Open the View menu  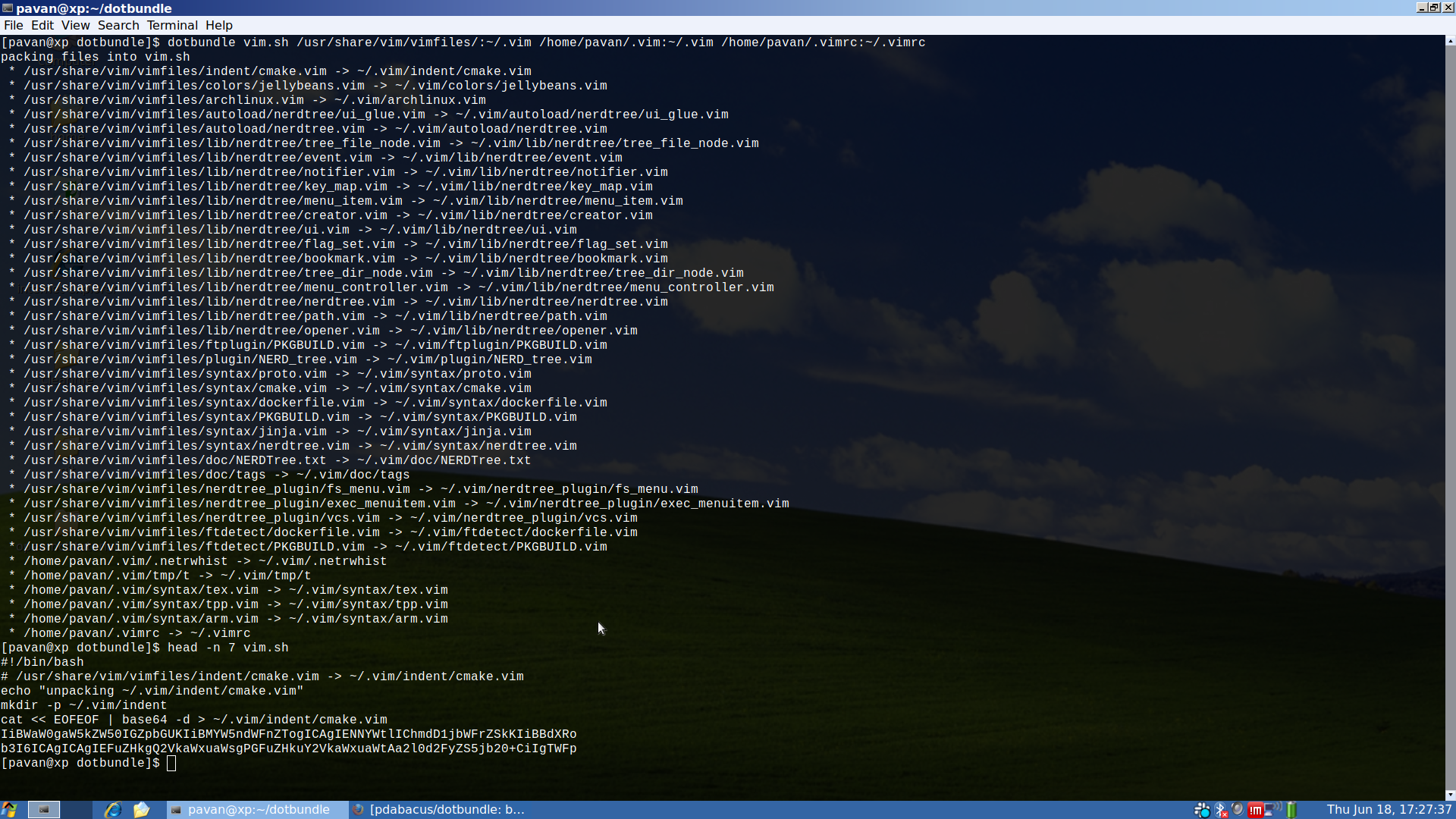(75, 25)
